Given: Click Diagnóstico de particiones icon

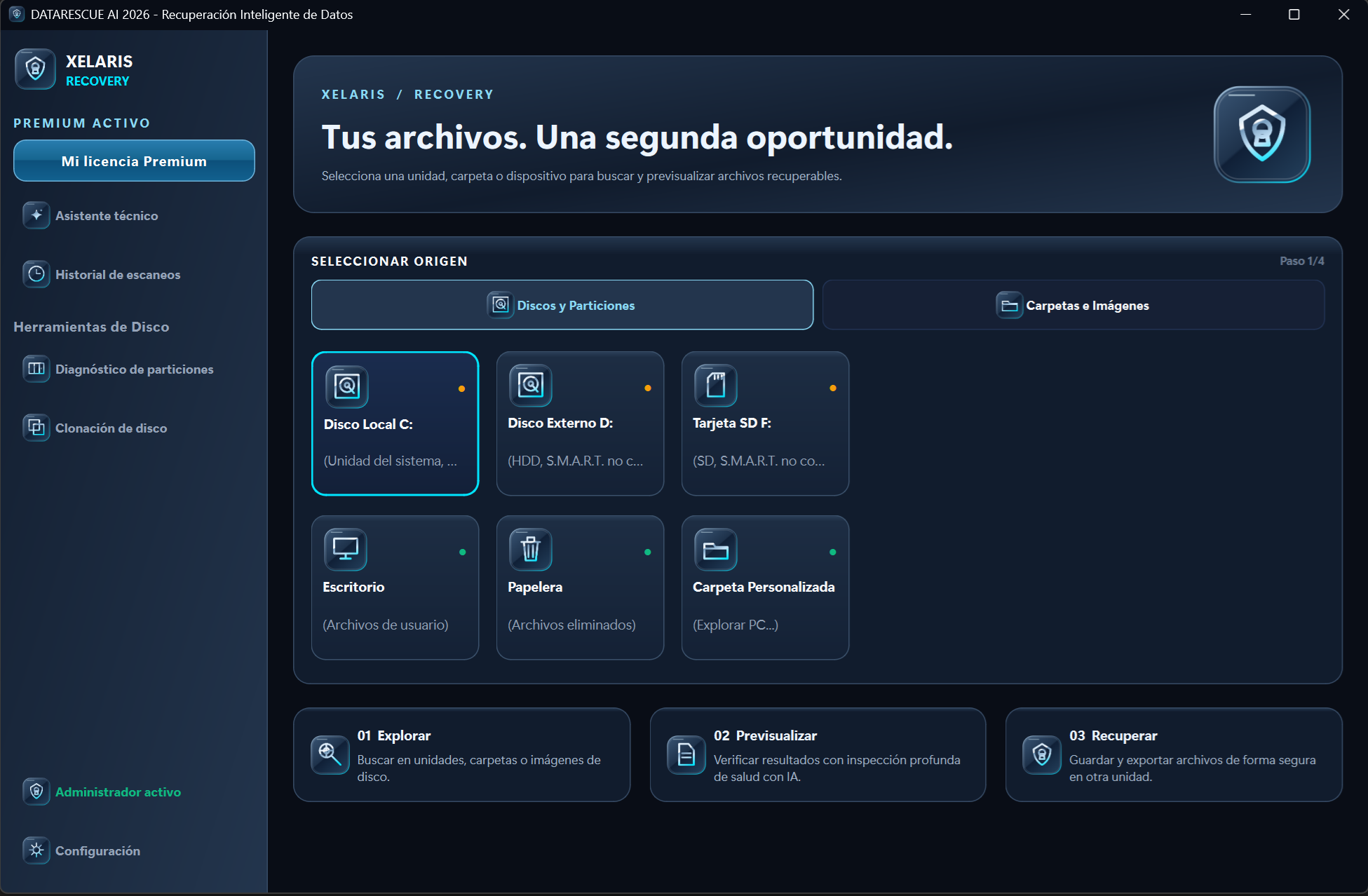Looking at the screenshot, I should coord(36,369).
